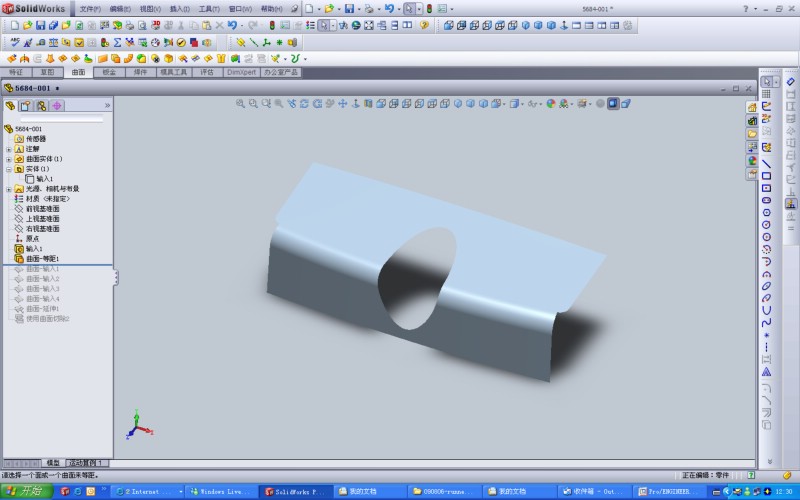
Task: Click the highlighted Shadows in Shaded Mode button
Action: 613,104
